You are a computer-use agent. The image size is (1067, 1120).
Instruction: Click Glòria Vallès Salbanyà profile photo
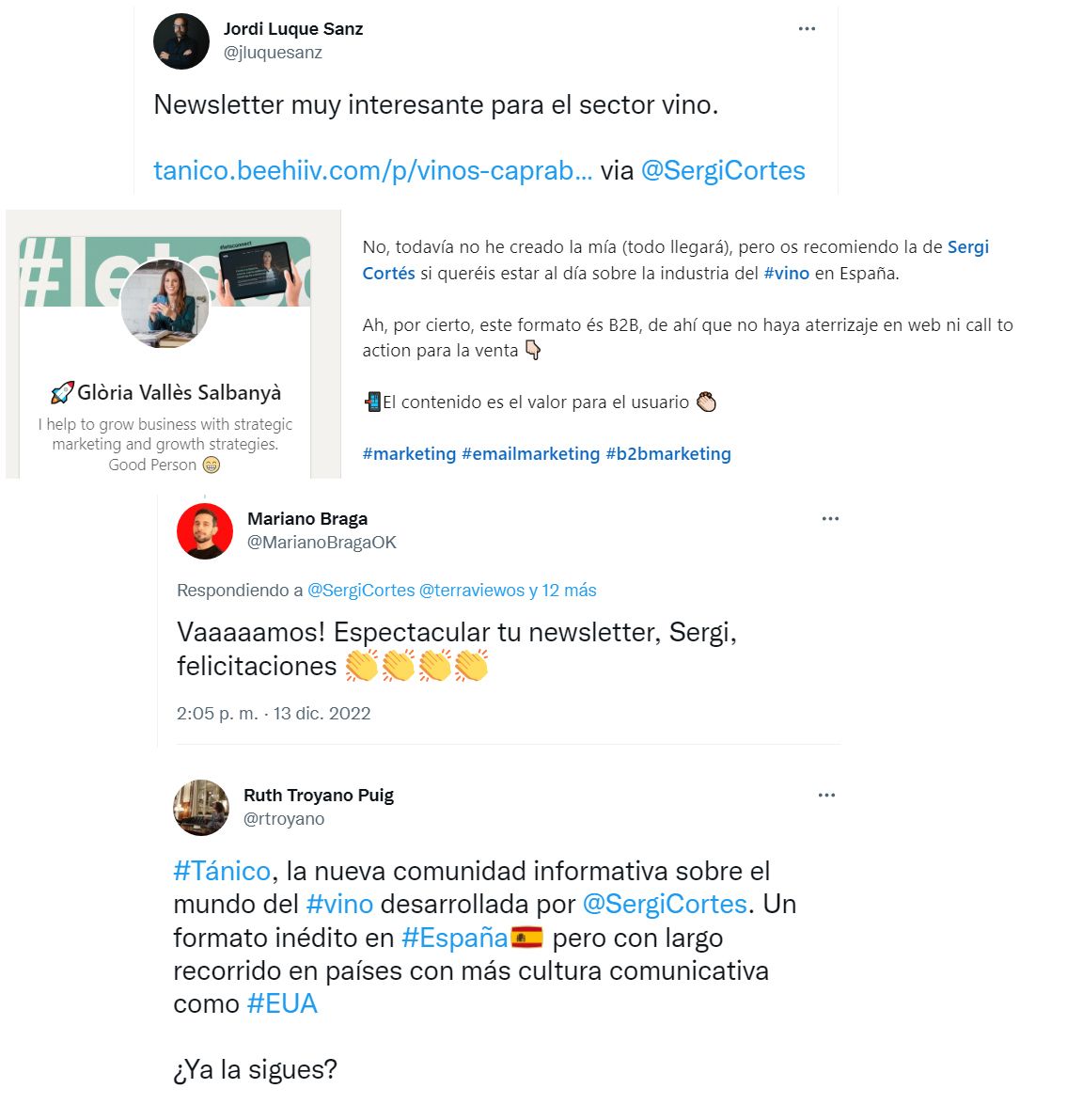[x=165, y=304]
